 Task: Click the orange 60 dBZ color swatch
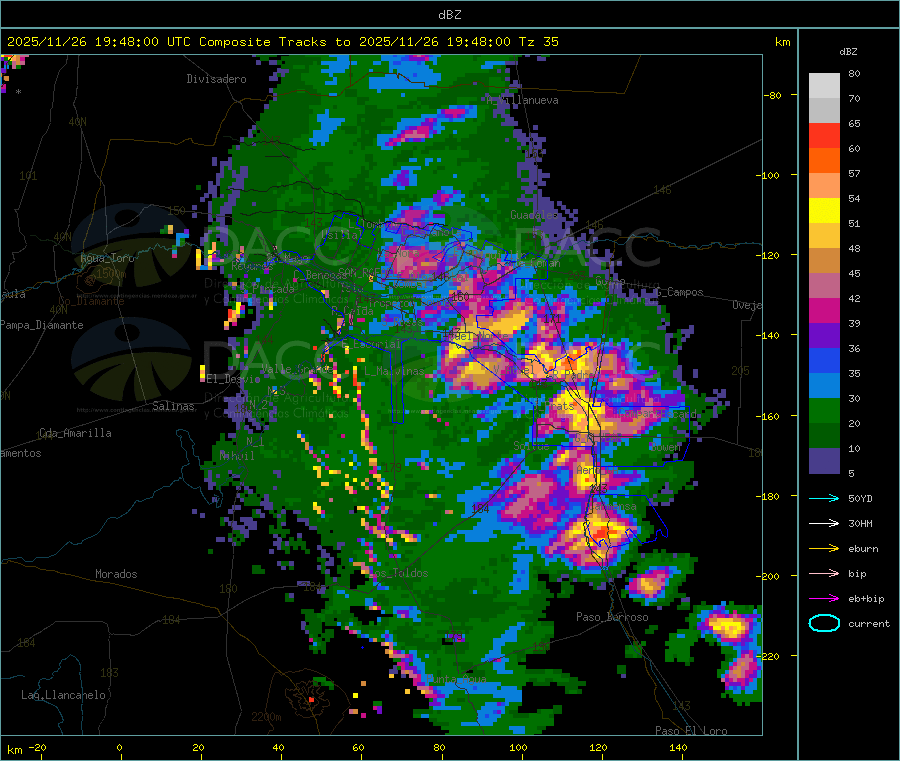(824, 161)
